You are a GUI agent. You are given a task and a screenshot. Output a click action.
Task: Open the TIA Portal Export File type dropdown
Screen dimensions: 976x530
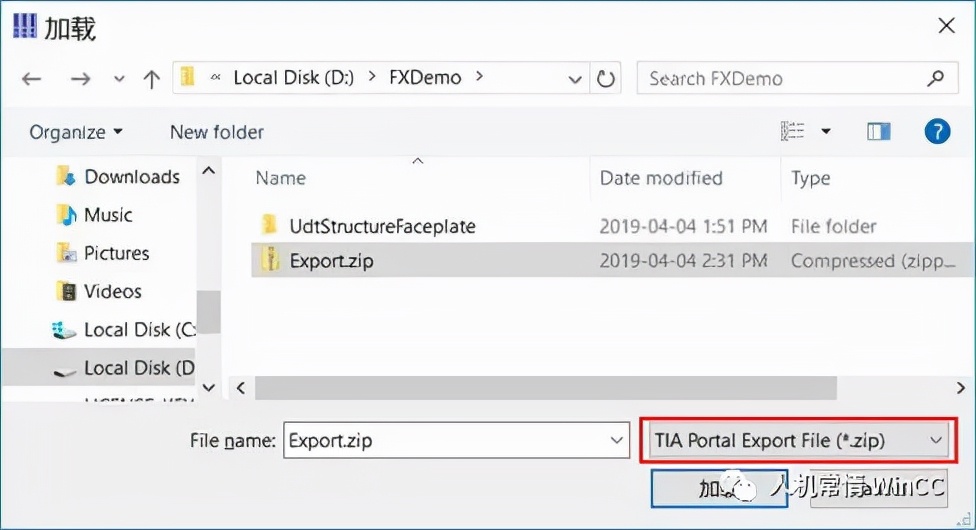tap(798, 440)
